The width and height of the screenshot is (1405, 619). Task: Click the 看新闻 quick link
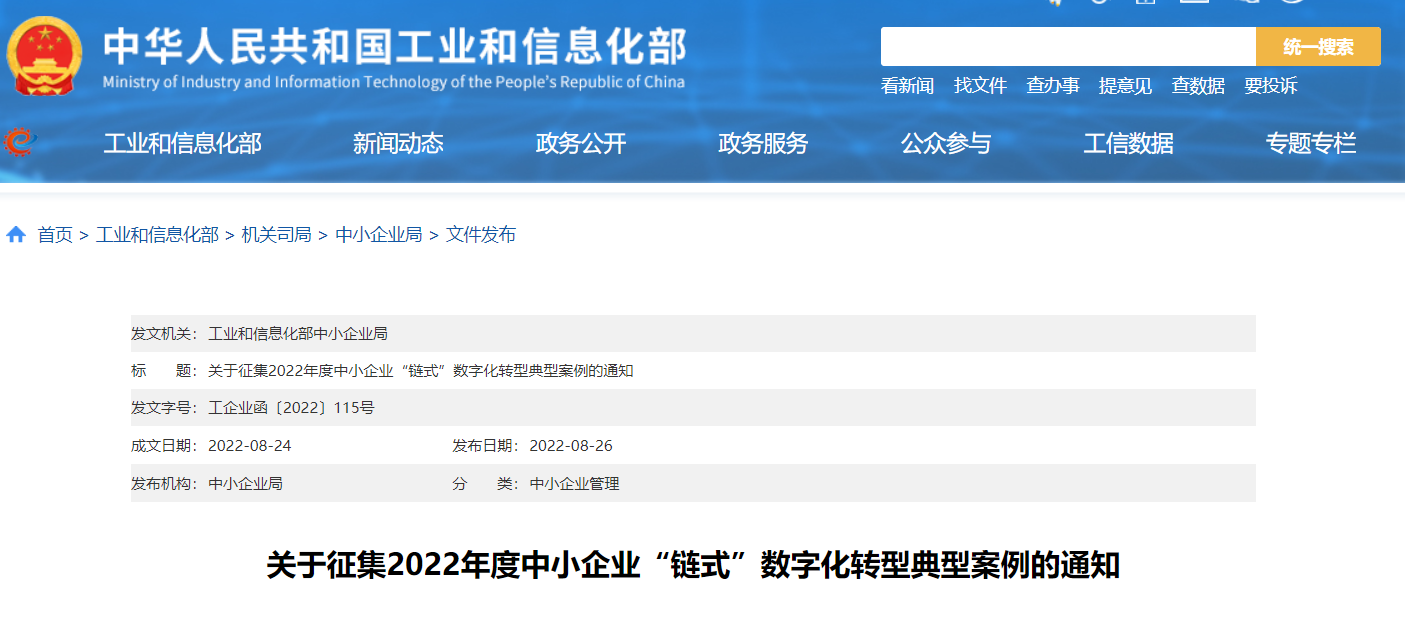(907, 86)
